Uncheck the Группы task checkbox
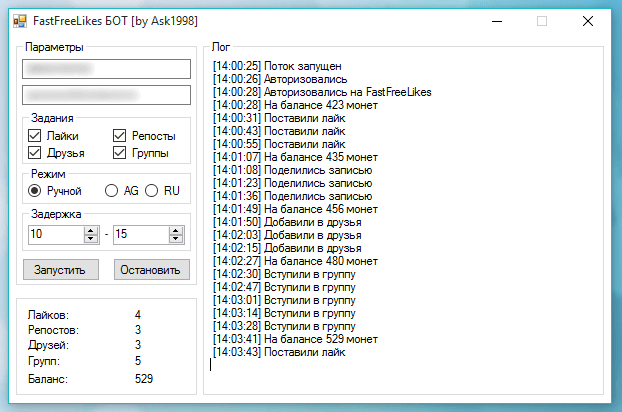Image resolution: width=622 pixels, height=412 pixels. 119,153
